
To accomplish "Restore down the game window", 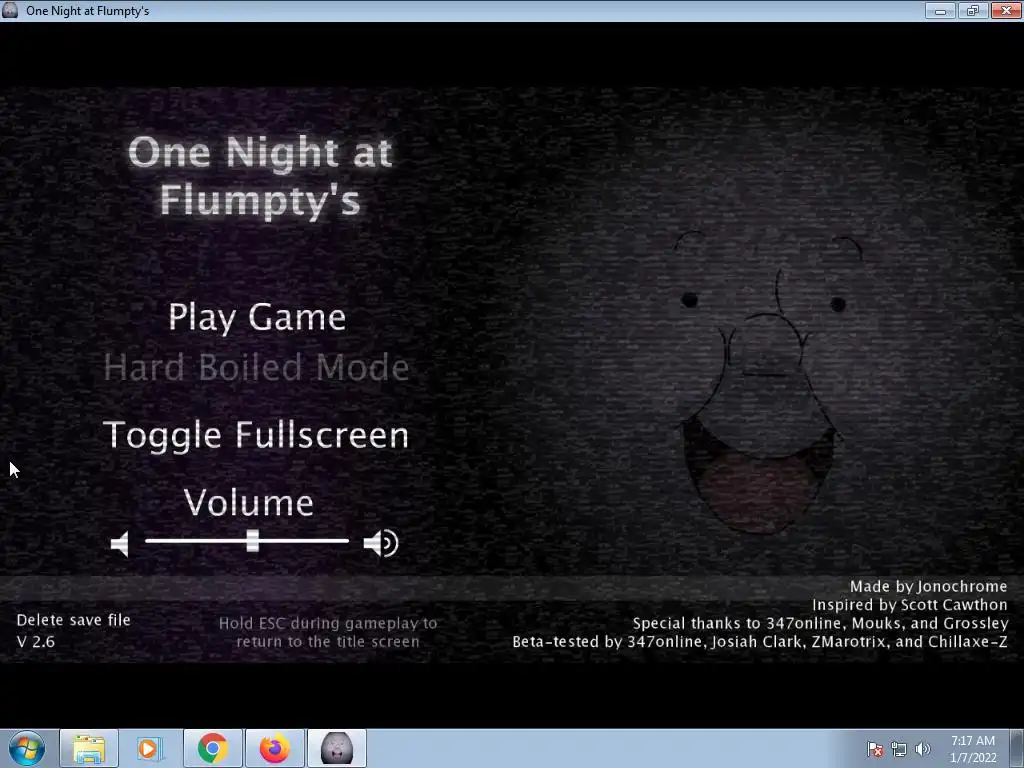I will tap(973, 10).
